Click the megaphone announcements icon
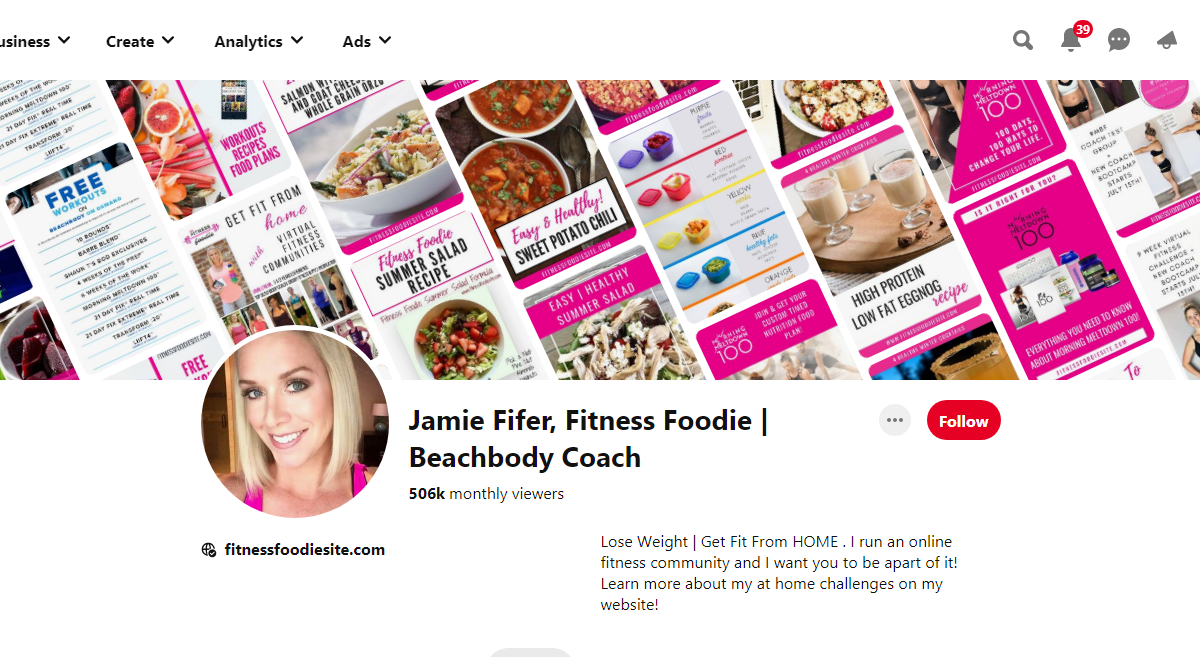The width and height of the screenshot is (1200, 657). (1167, 40)
